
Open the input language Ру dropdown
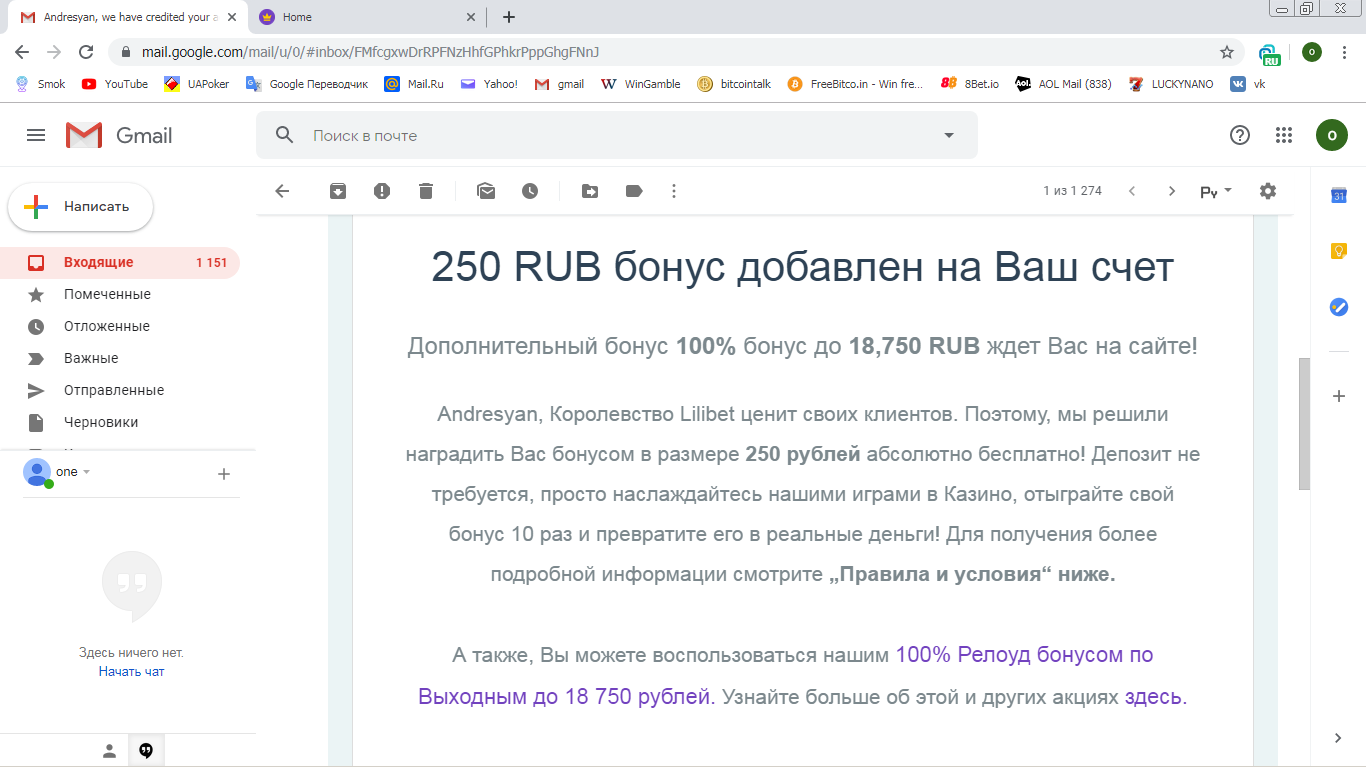(1216, 191)
